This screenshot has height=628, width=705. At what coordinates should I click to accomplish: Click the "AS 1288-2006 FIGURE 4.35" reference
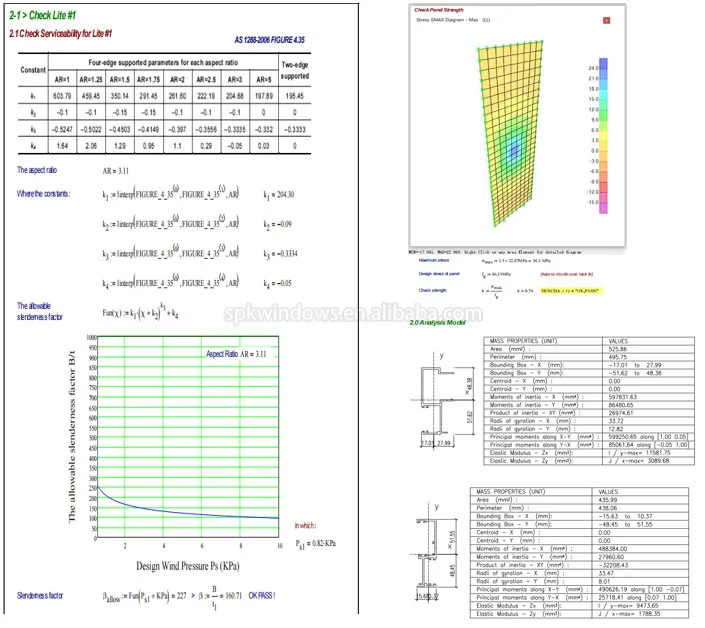point(269,40)
